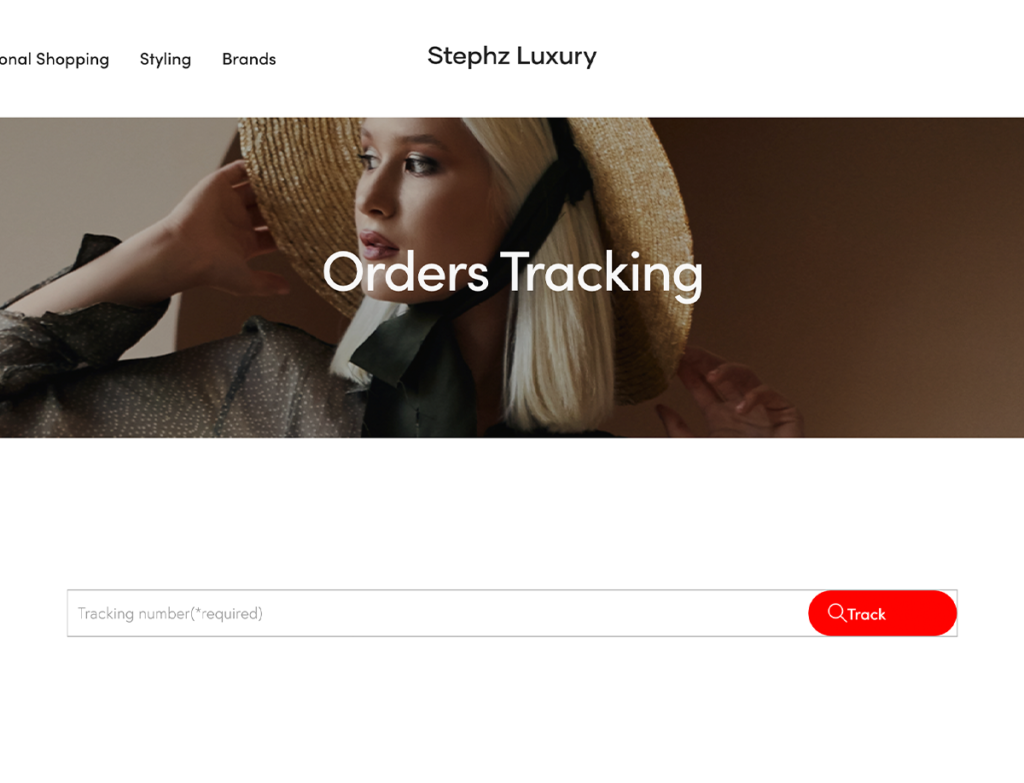Click the middle of the tracking number box
The height and width of the screenshot is (783, 1024).
click(438, 613)
